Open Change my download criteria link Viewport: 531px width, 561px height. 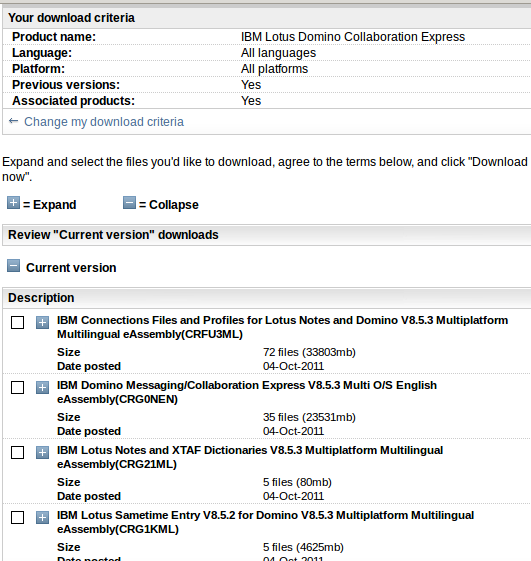pyautogui.click(x=104, y=122)
